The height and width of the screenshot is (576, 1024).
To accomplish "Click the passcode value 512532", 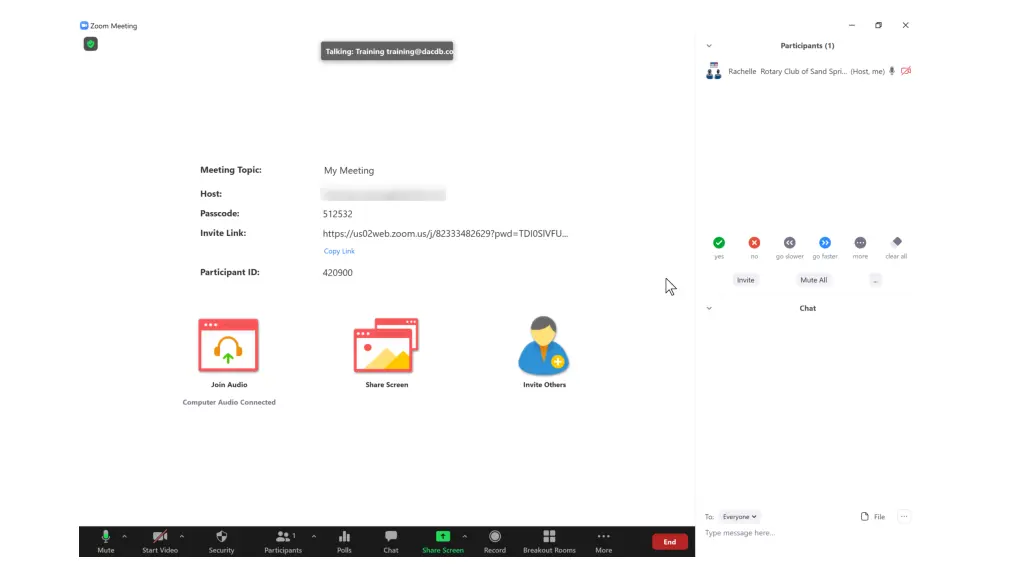I will click(x=338, y=214).
